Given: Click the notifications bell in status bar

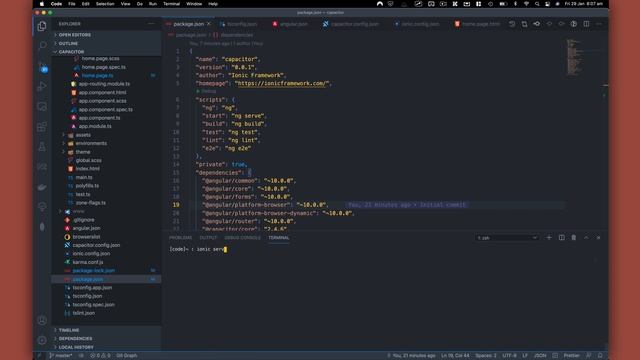Looking at the screenshot, I should pos(600,356).
